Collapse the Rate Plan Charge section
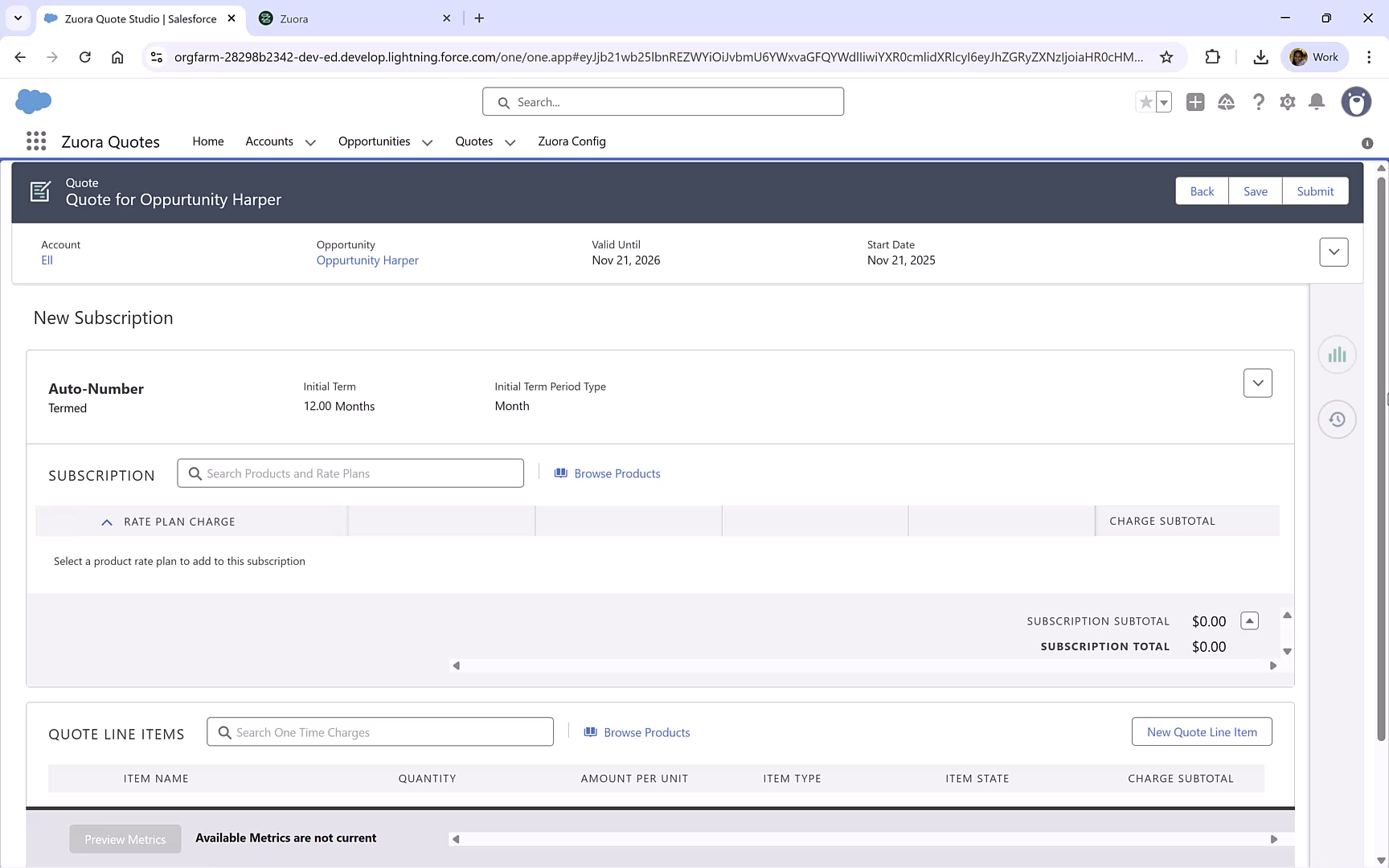 [107, 522]
